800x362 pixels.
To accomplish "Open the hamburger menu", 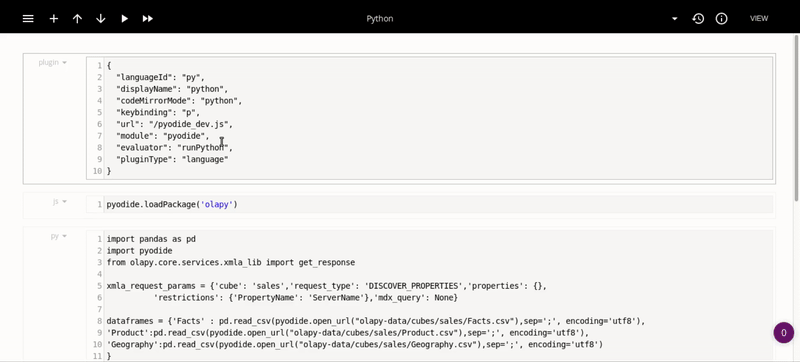I will click(x=28, y=18).
